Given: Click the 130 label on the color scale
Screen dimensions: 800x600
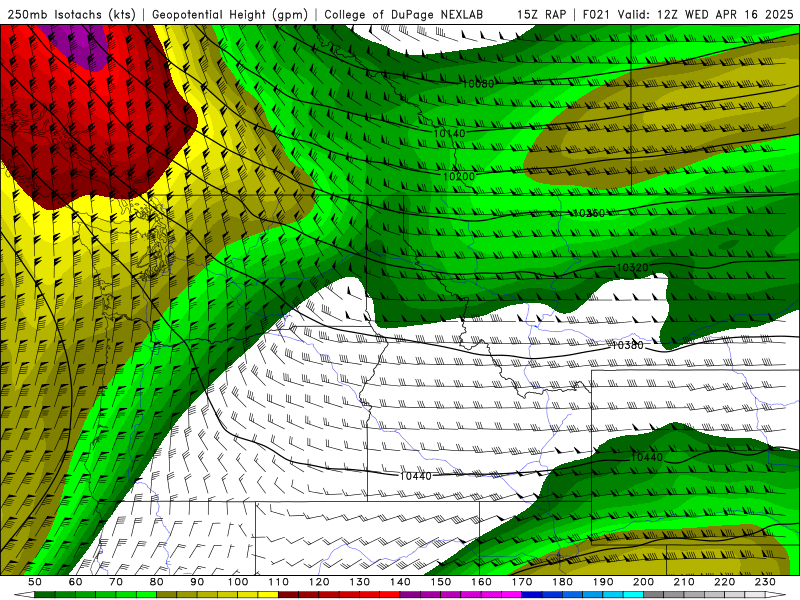Looking at the screenshot, I should pos(360,582).
